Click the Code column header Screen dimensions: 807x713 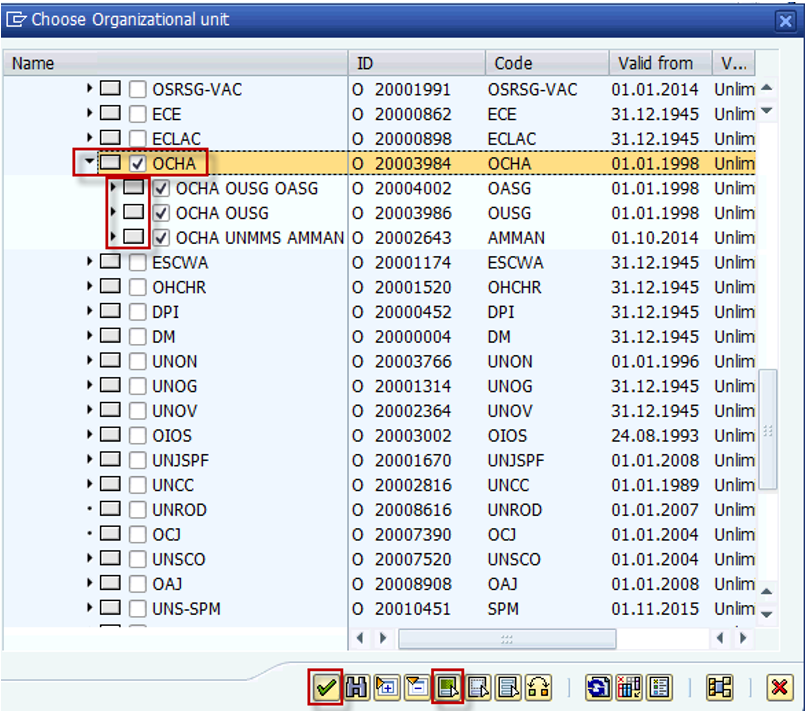click(x=547, y=63)
